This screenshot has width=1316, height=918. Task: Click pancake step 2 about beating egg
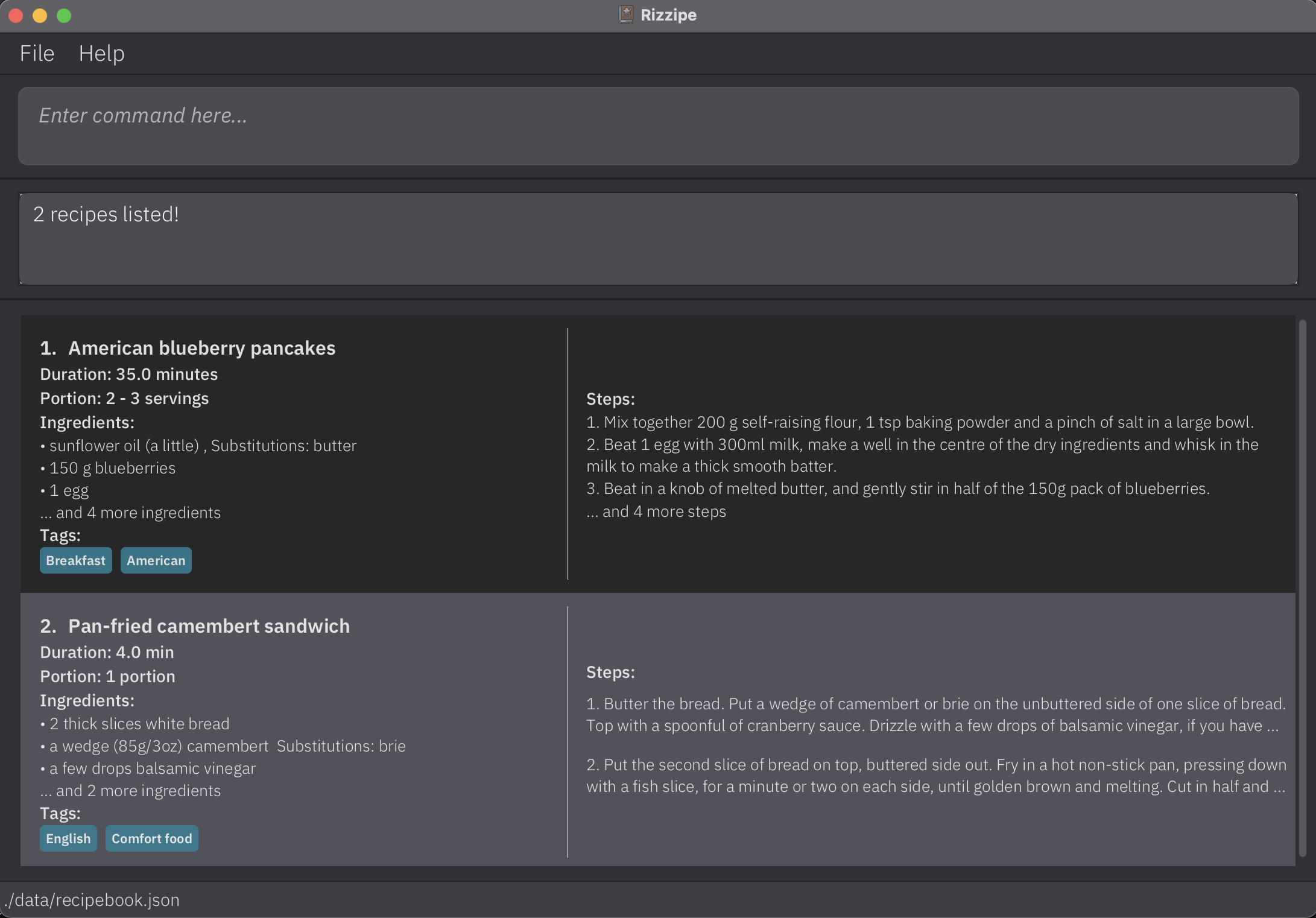[923, 455]
